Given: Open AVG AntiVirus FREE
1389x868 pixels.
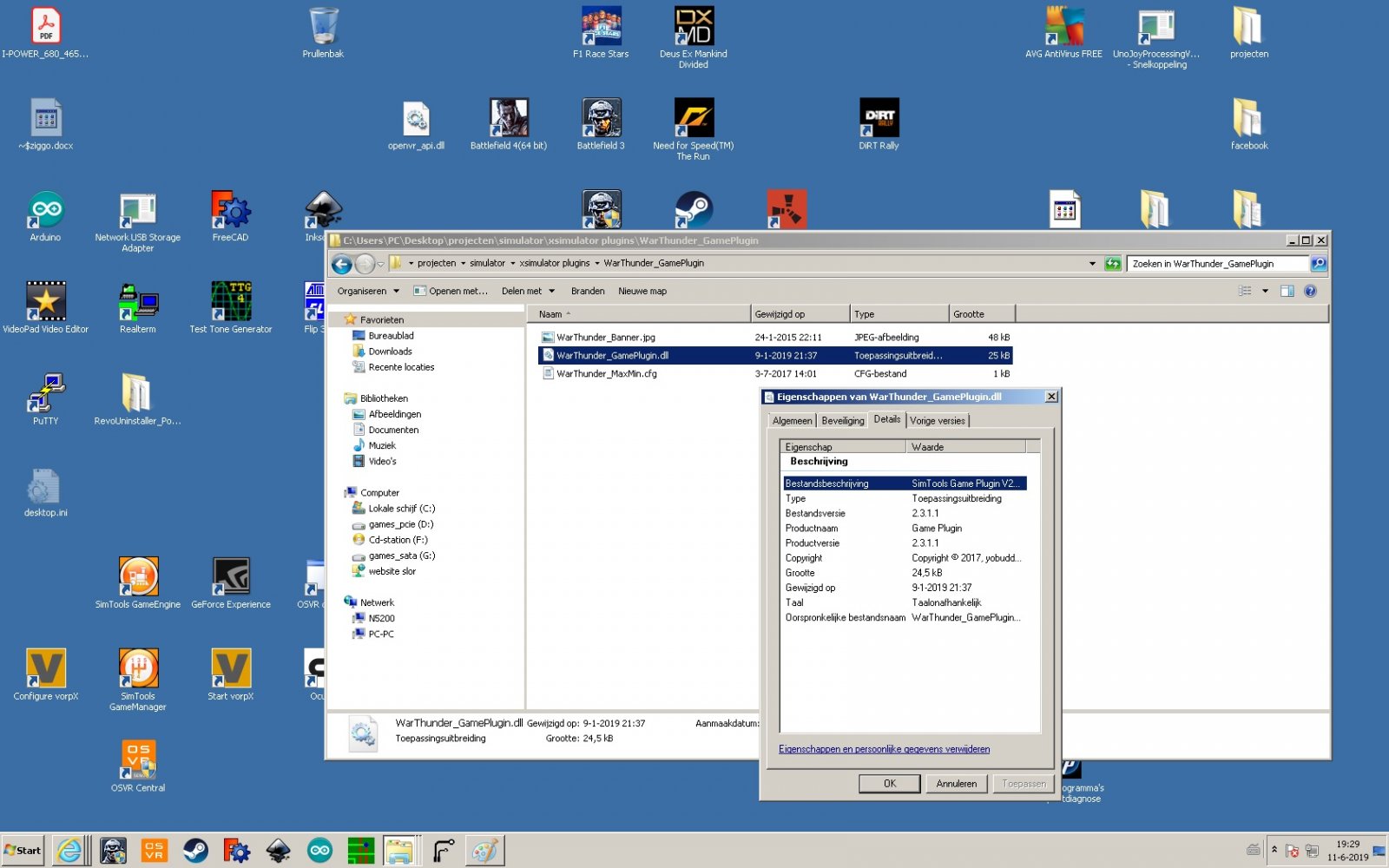Looking at the screenshot, I should [x=1063, y=33].
